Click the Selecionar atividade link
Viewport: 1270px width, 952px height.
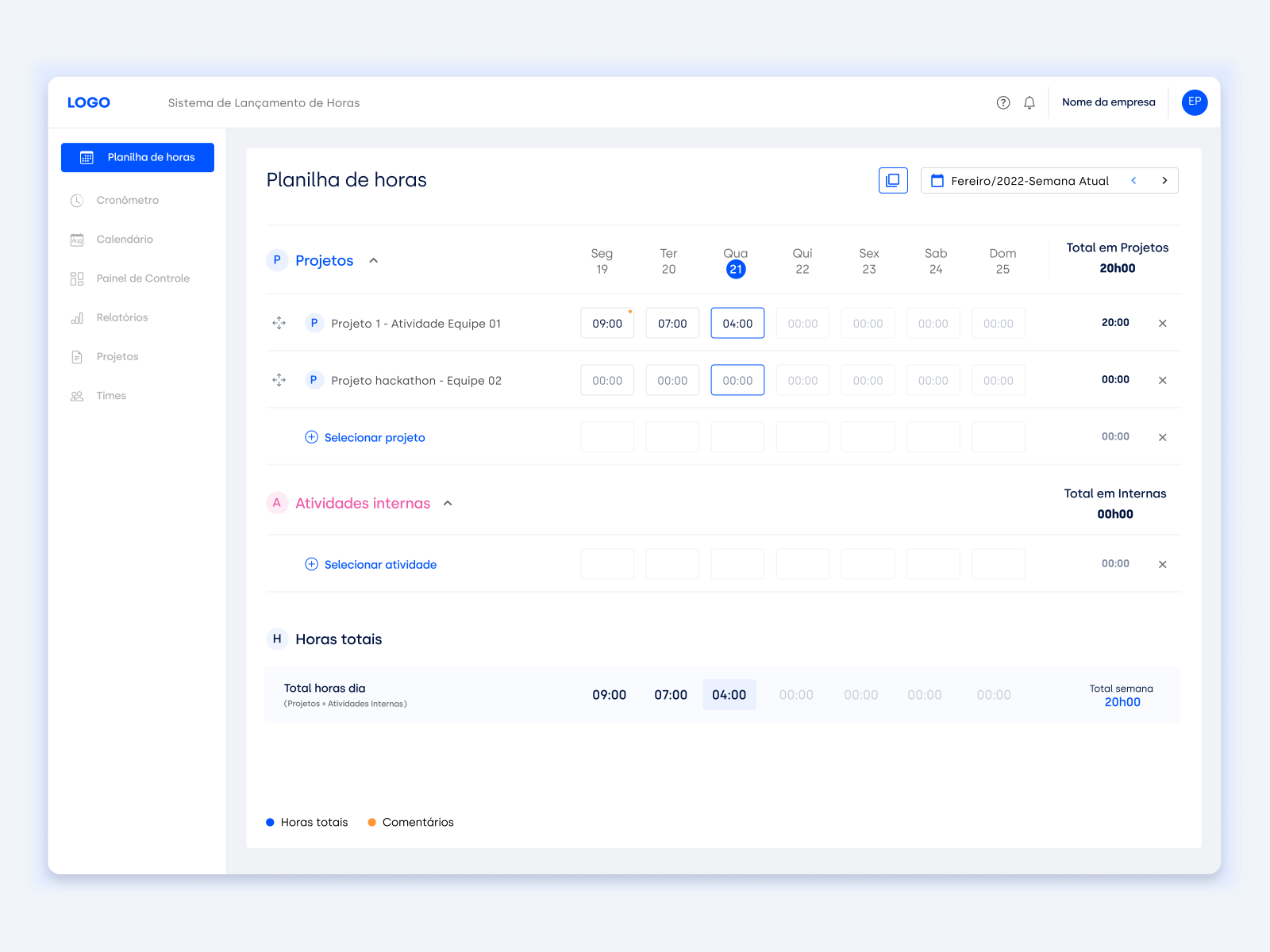tap(380, 564)
